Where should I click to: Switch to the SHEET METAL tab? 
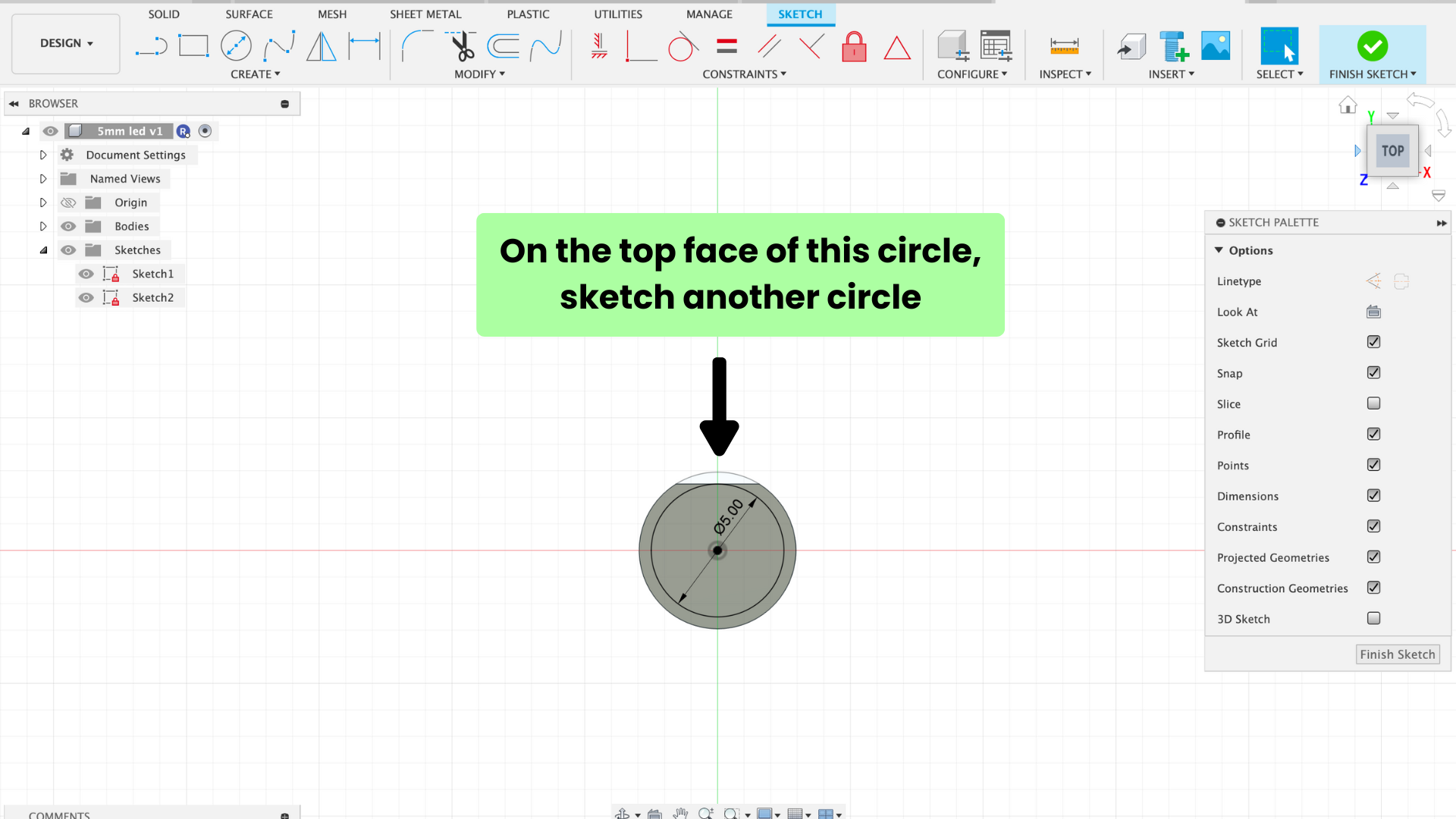coord(425,14)
